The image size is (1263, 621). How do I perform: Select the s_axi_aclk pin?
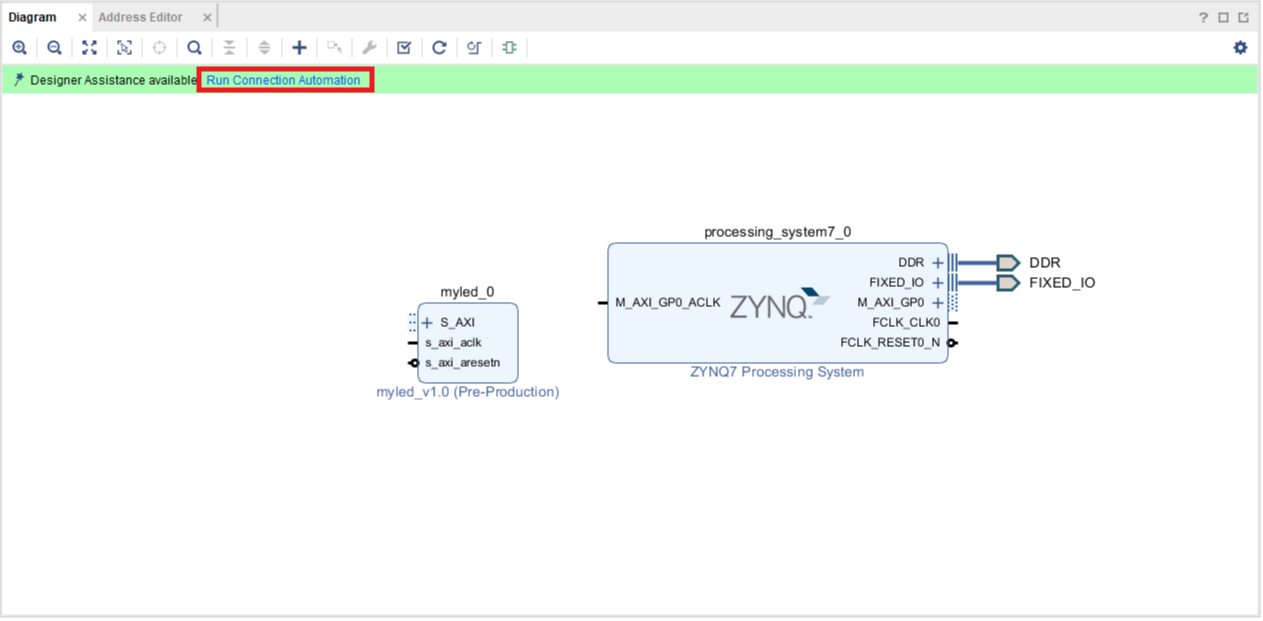453,342
